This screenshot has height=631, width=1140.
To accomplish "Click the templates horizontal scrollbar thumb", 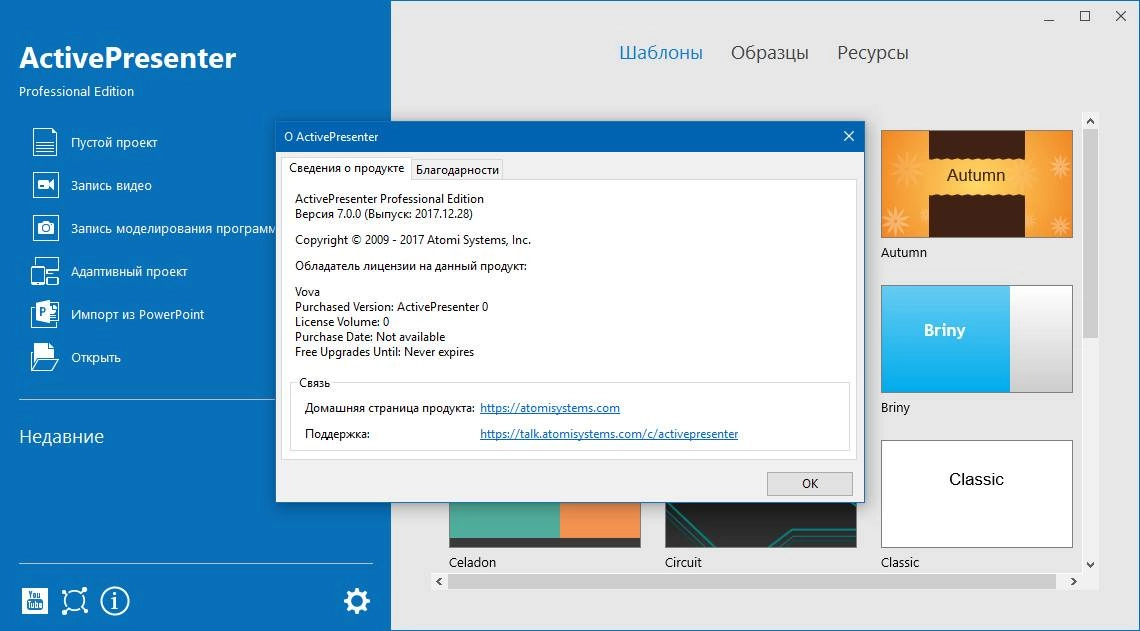I will [x=752, y=582].
